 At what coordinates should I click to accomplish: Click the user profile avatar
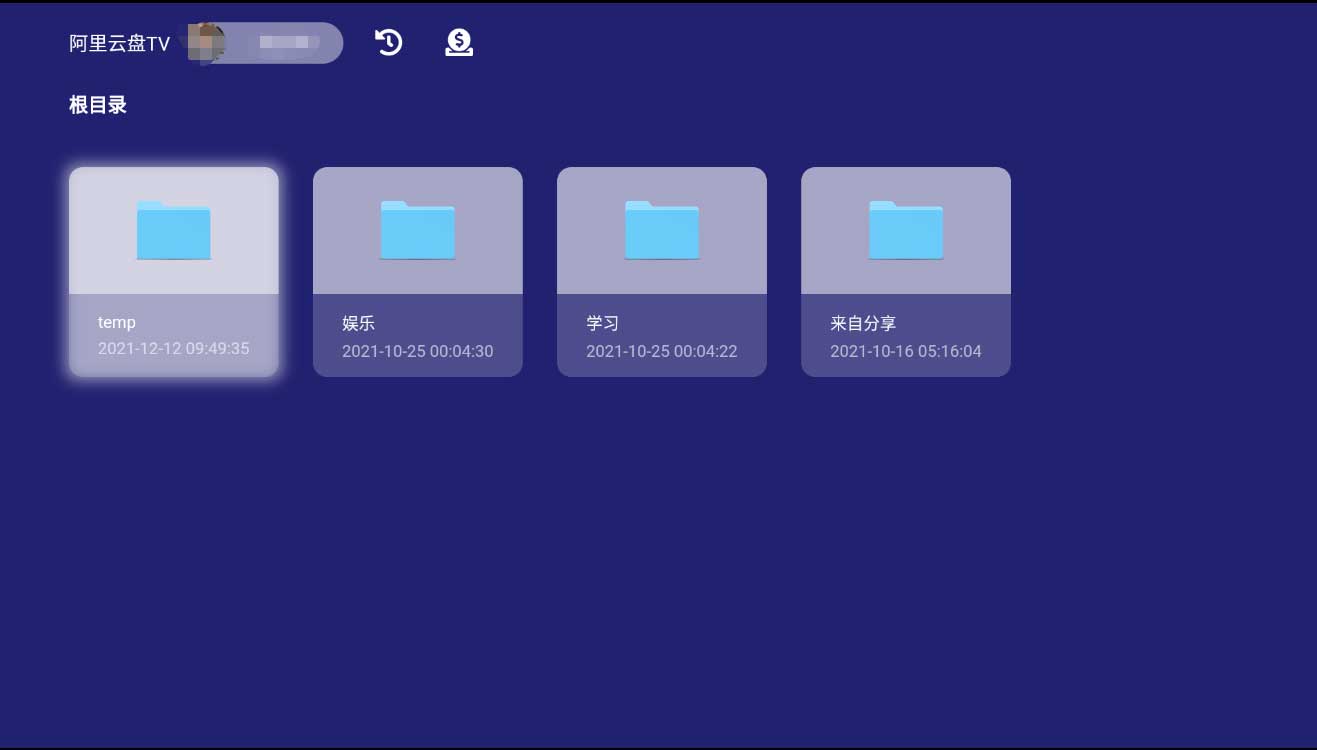coord(208,43)
